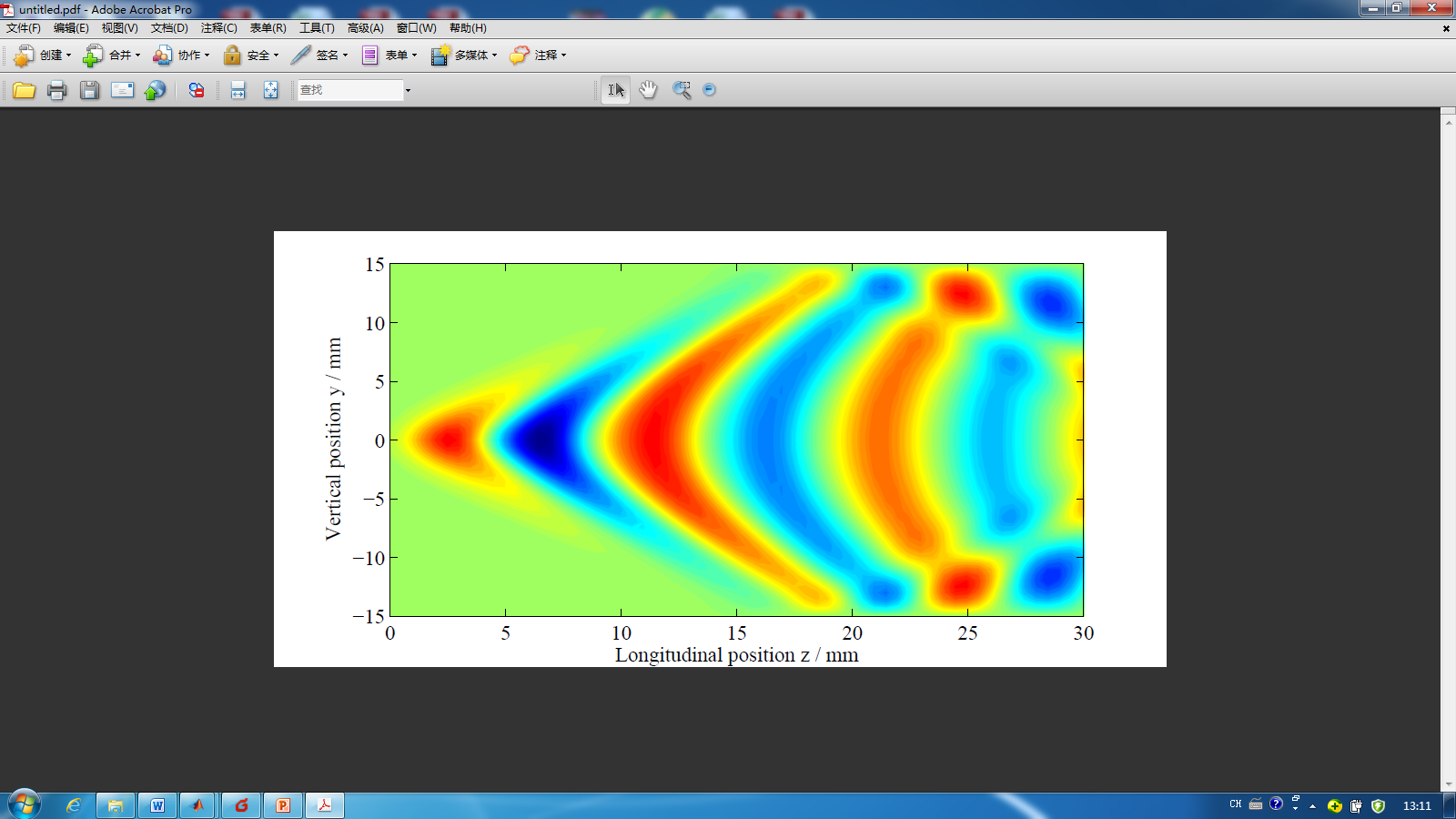The height and width of the screenshot is (819, 1456).
Task: Open Word from the Windows taskbar
Action: (157, 805)
